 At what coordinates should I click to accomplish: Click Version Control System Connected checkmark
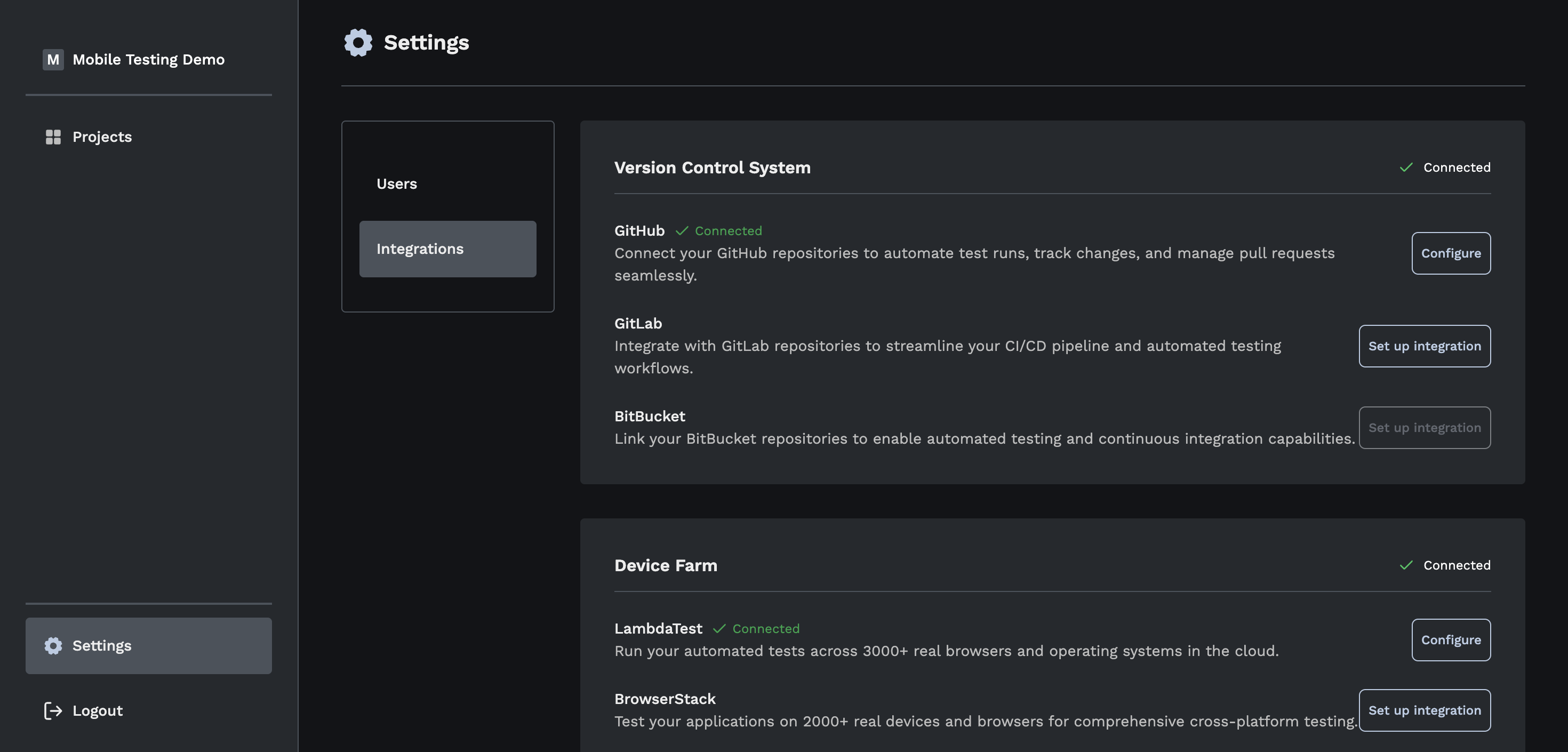click(x=1406, y=167)
